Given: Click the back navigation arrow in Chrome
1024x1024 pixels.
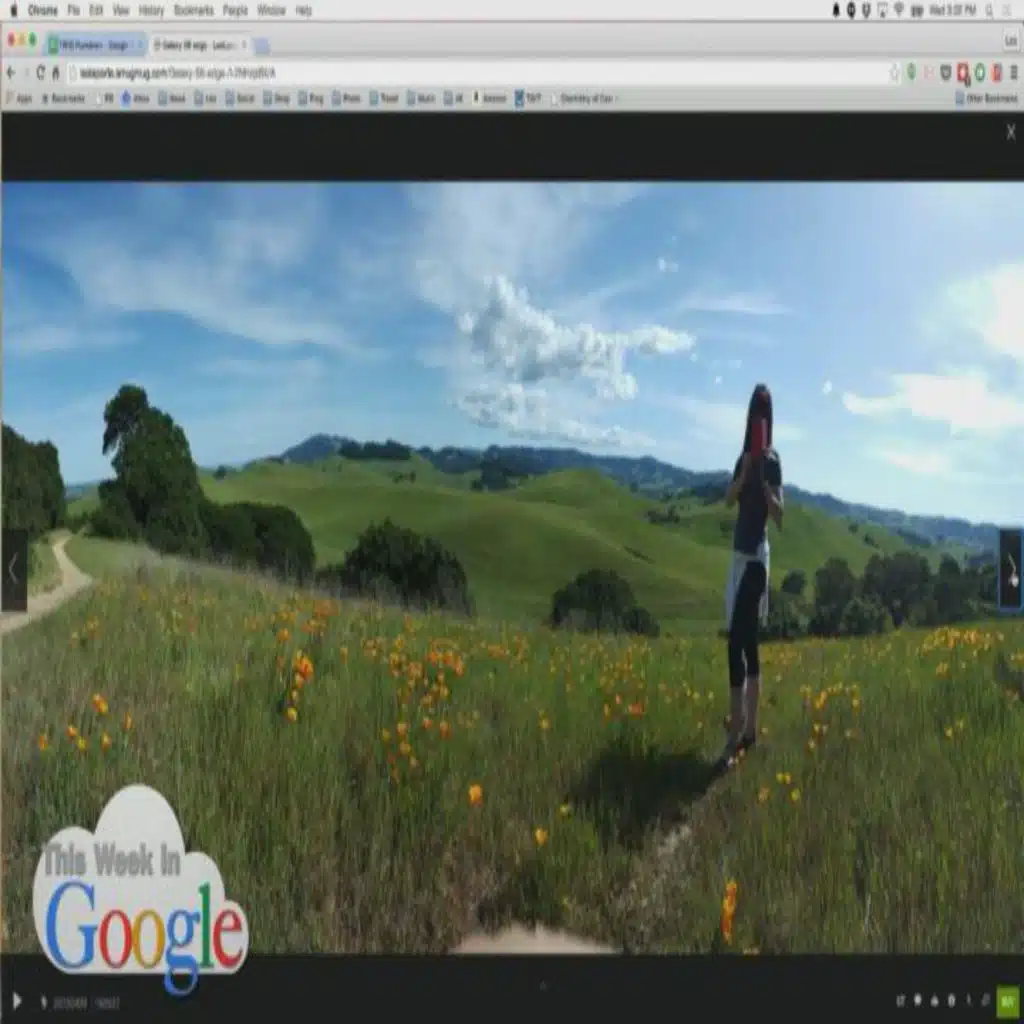Looking at the screenshot, I should pyautogui.click(x=12, y=72).
